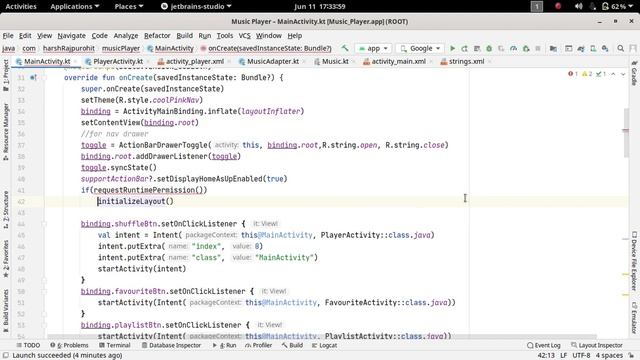The height and width of the screenshot is (360, 640).
Task: Open the SDK Manager icon
Action: point(605,48)
